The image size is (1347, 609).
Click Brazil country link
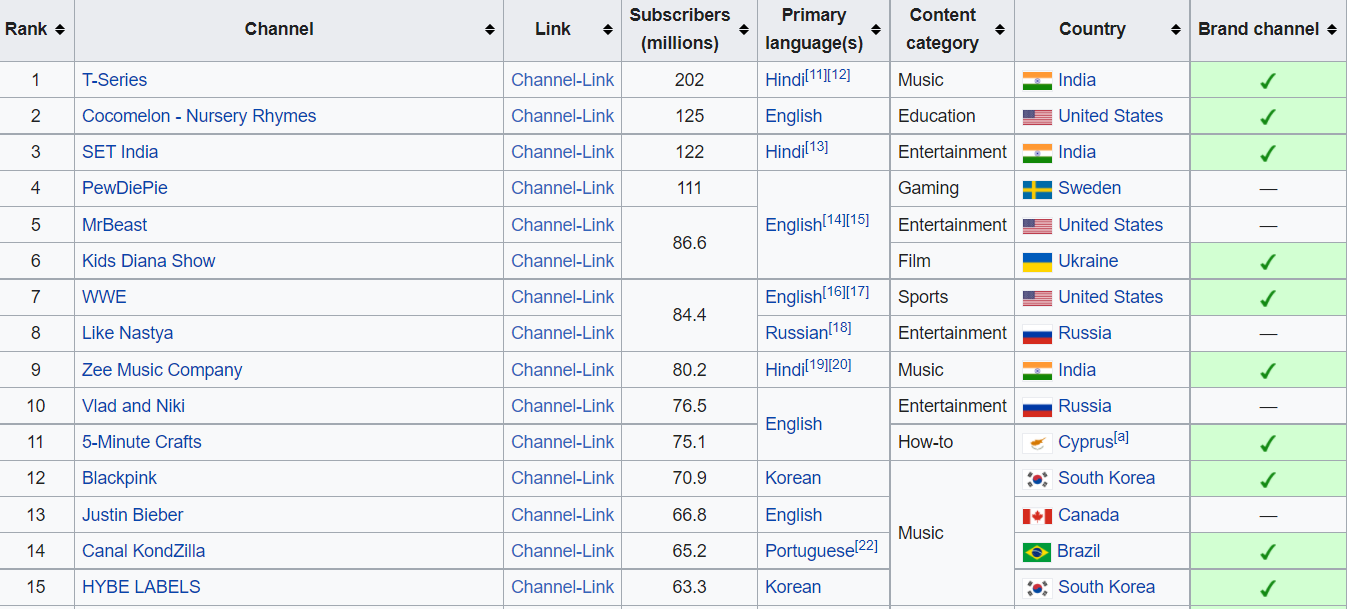tap(1078, 551)
